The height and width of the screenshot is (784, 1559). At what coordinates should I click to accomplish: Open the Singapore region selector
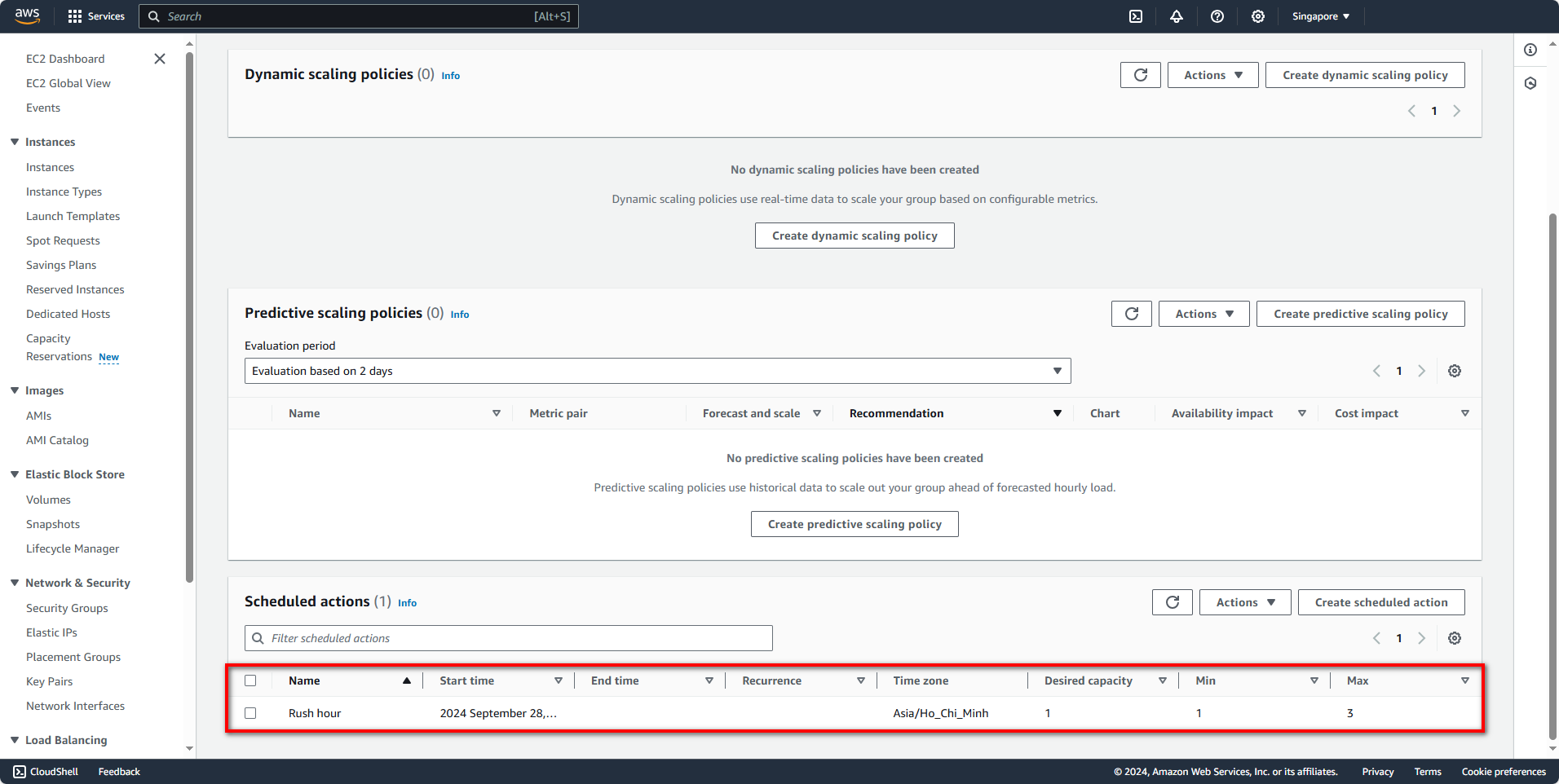click(x=1319, y=16)
